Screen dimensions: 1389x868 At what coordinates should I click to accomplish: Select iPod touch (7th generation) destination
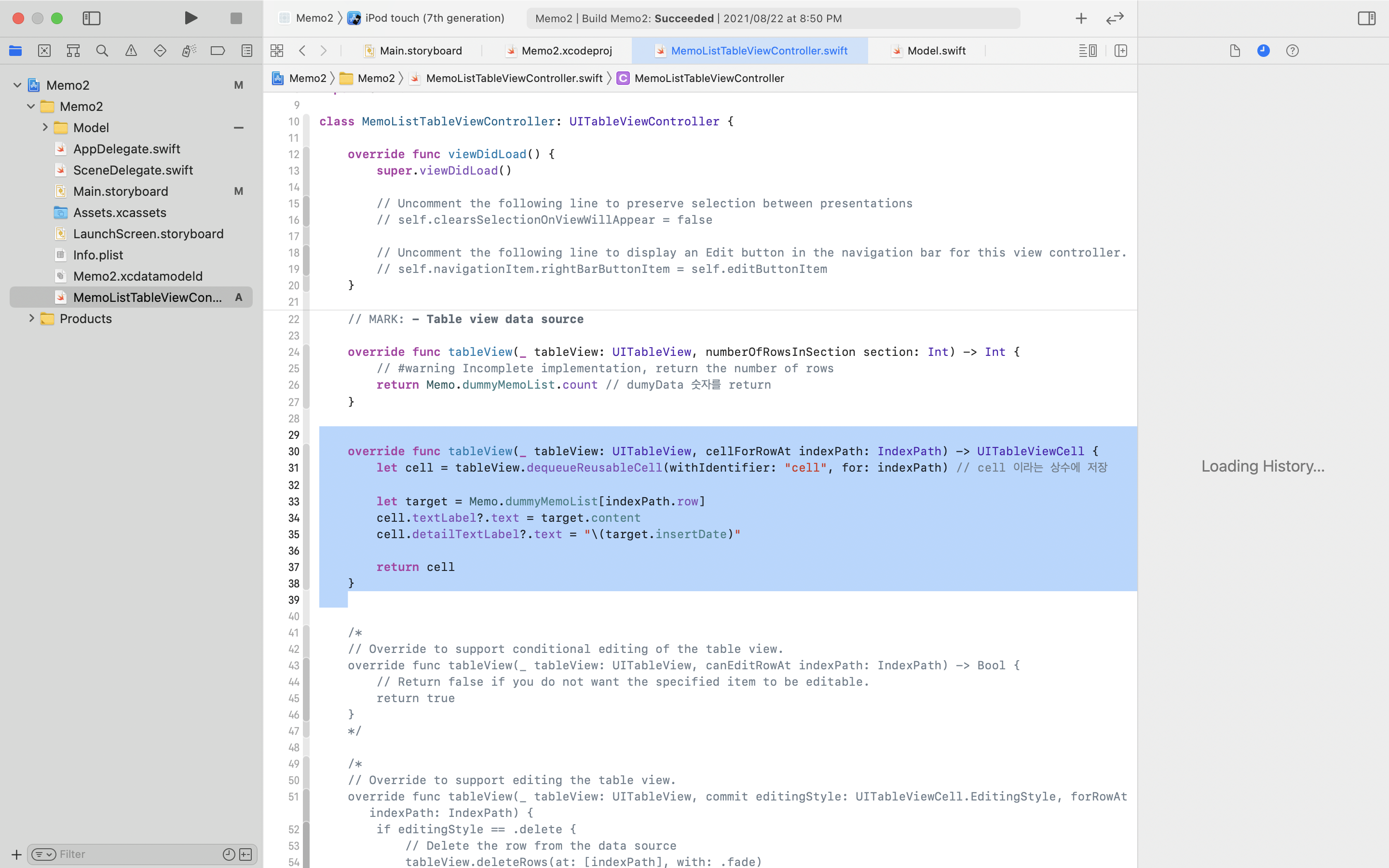(434, 18)
